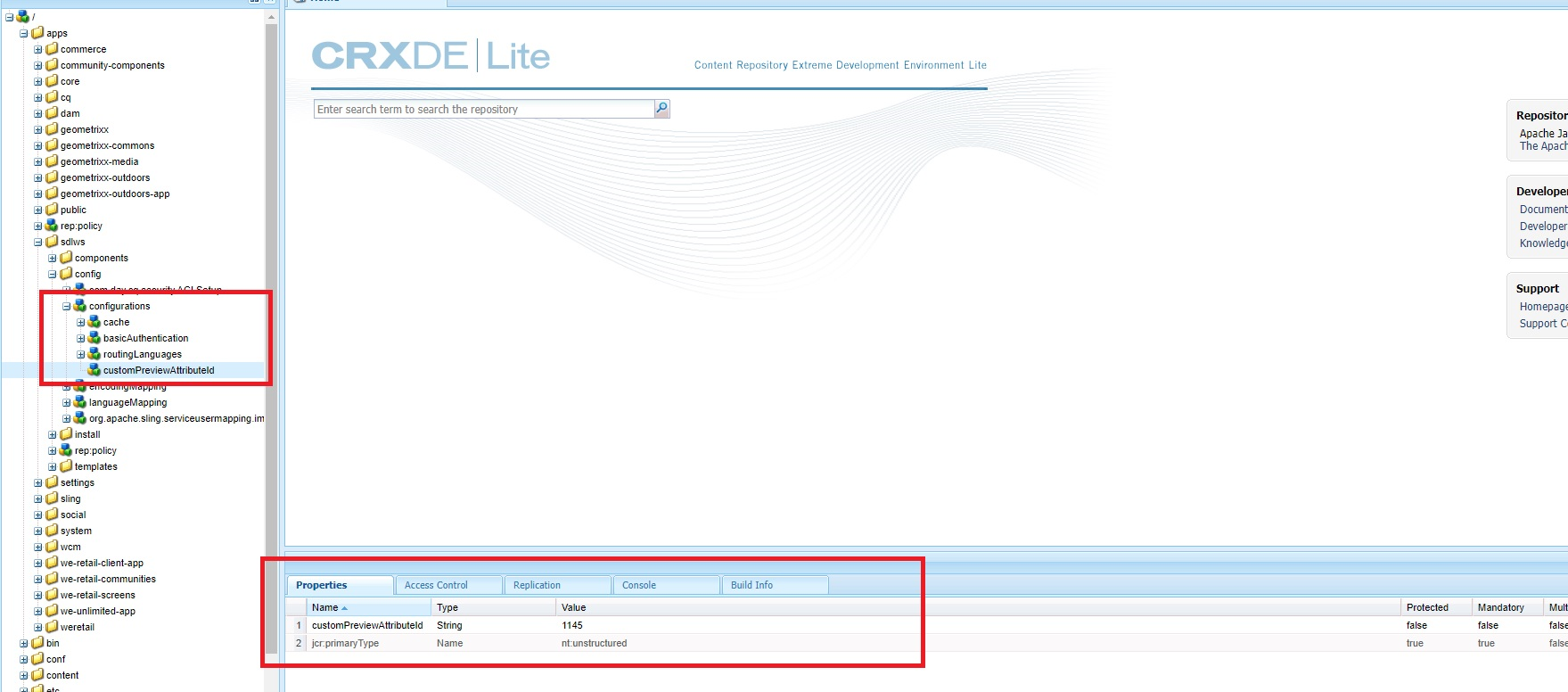Select the social folder tree item
Image resolution: width=1568 pixels, height=692 pixels.
coord(73,515)
